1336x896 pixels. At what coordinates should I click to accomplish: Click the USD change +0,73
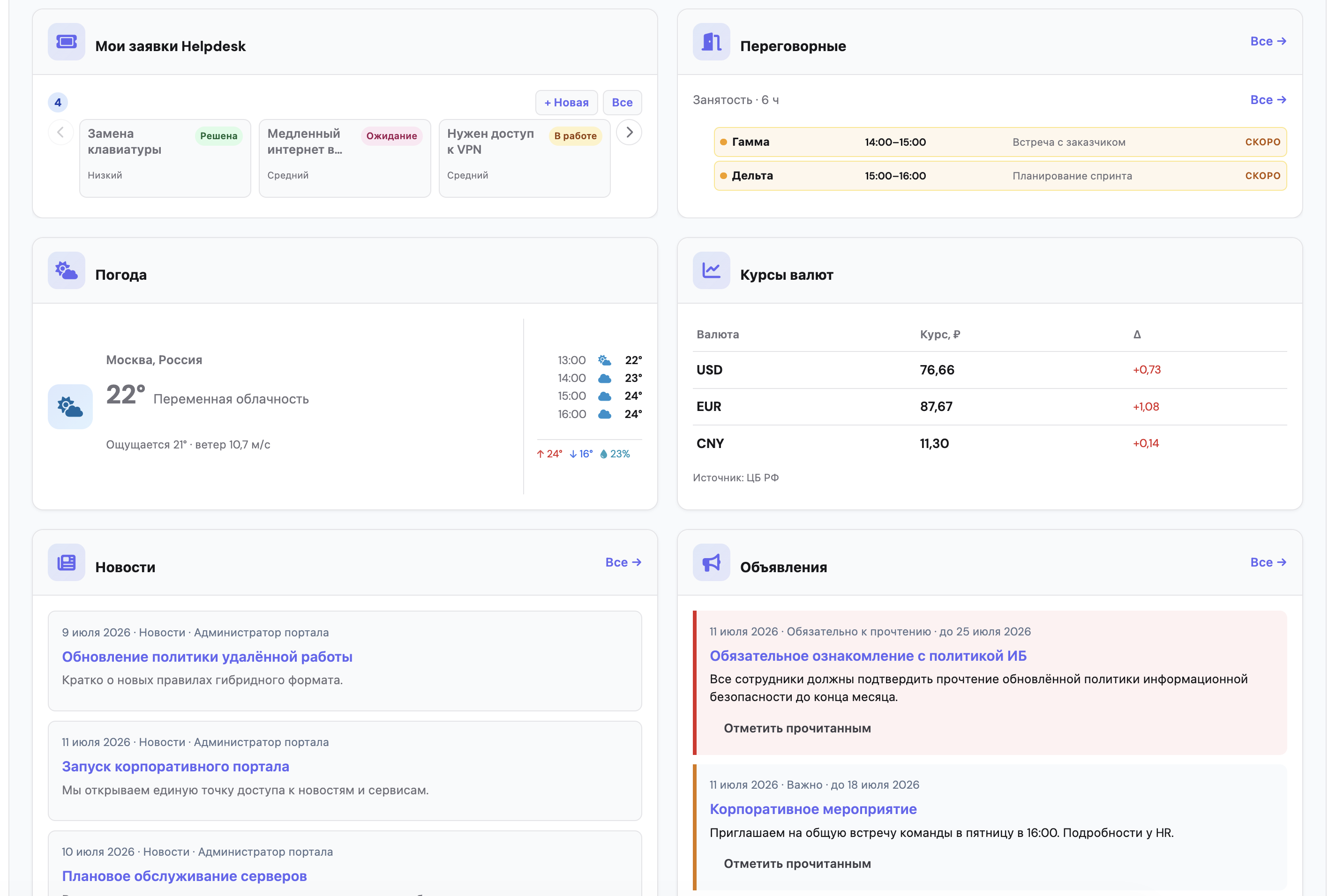click(x=1146, y=370)
